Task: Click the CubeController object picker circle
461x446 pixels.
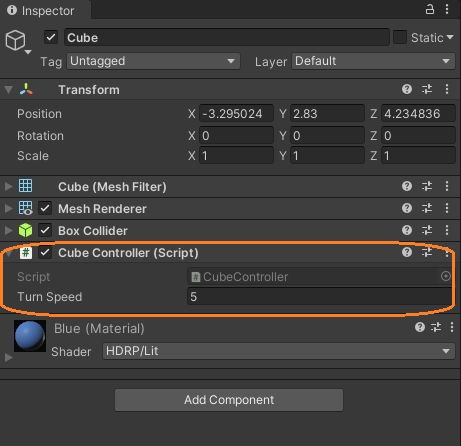Action: [446, 276]
